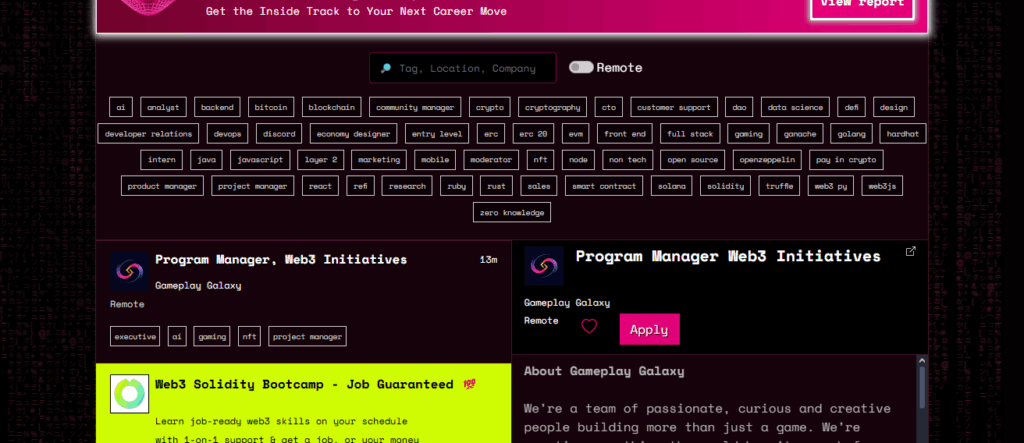
Task: Open Program Manager, Web3 Initiatives listing
Action: pyautogui.click(x=281, y=260)
